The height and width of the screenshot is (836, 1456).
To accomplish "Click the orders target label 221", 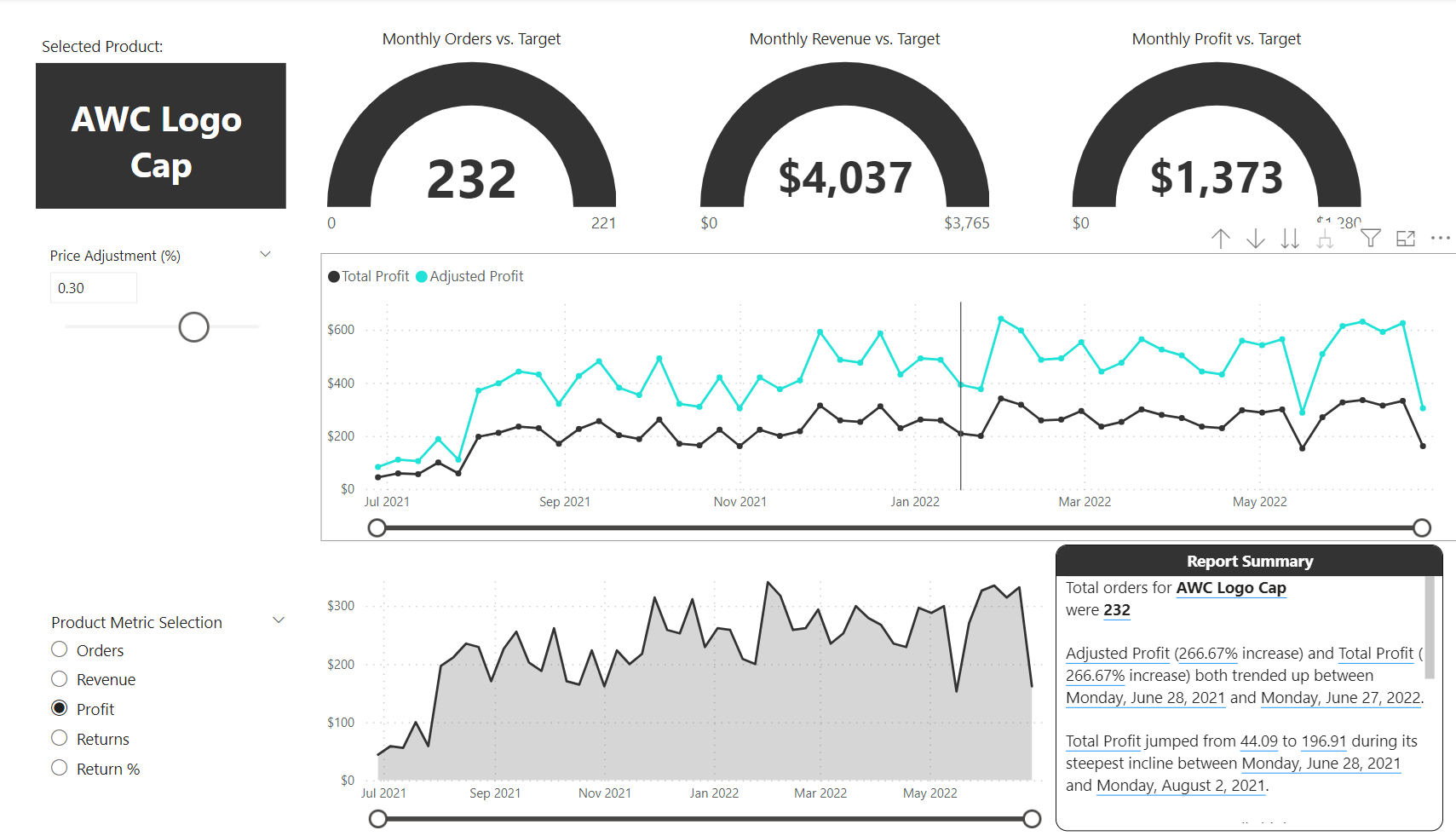I will pos(603,223).
